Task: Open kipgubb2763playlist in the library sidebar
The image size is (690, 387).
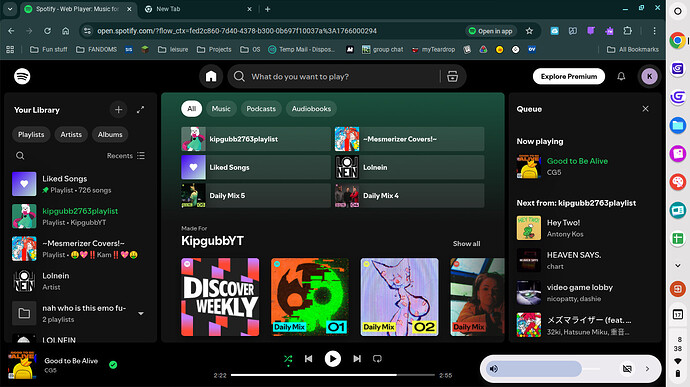Action: point(80,216)
